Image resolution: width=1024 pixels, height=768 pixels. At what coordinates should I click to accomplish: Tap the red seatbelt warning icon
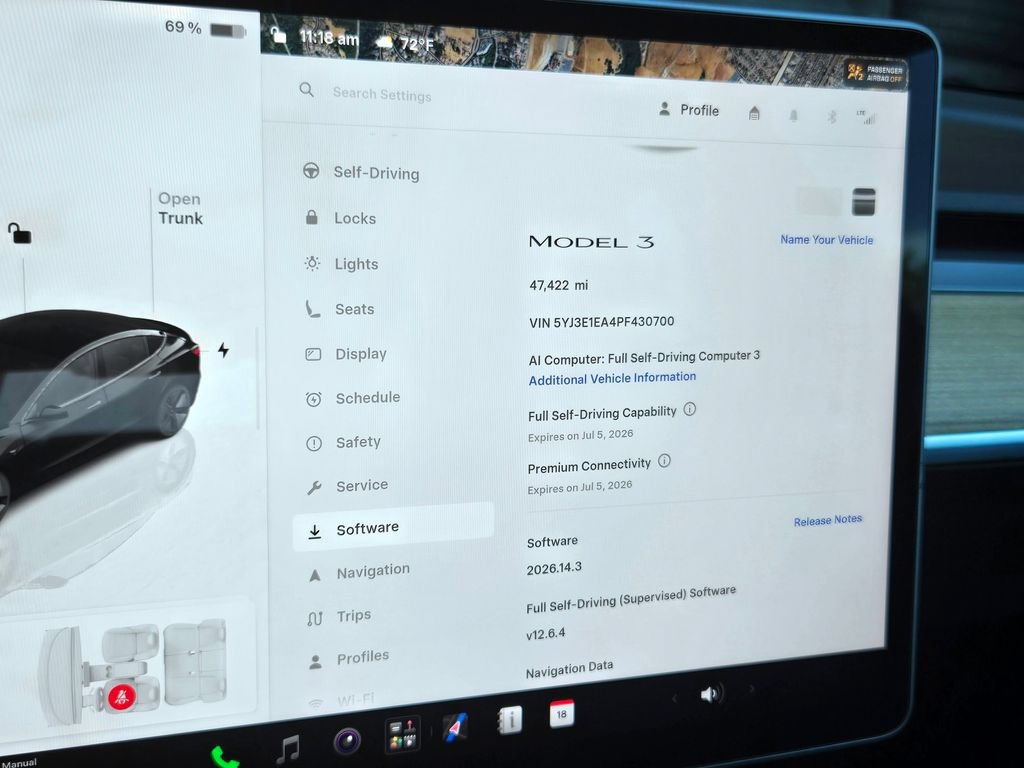coord(121,697)
